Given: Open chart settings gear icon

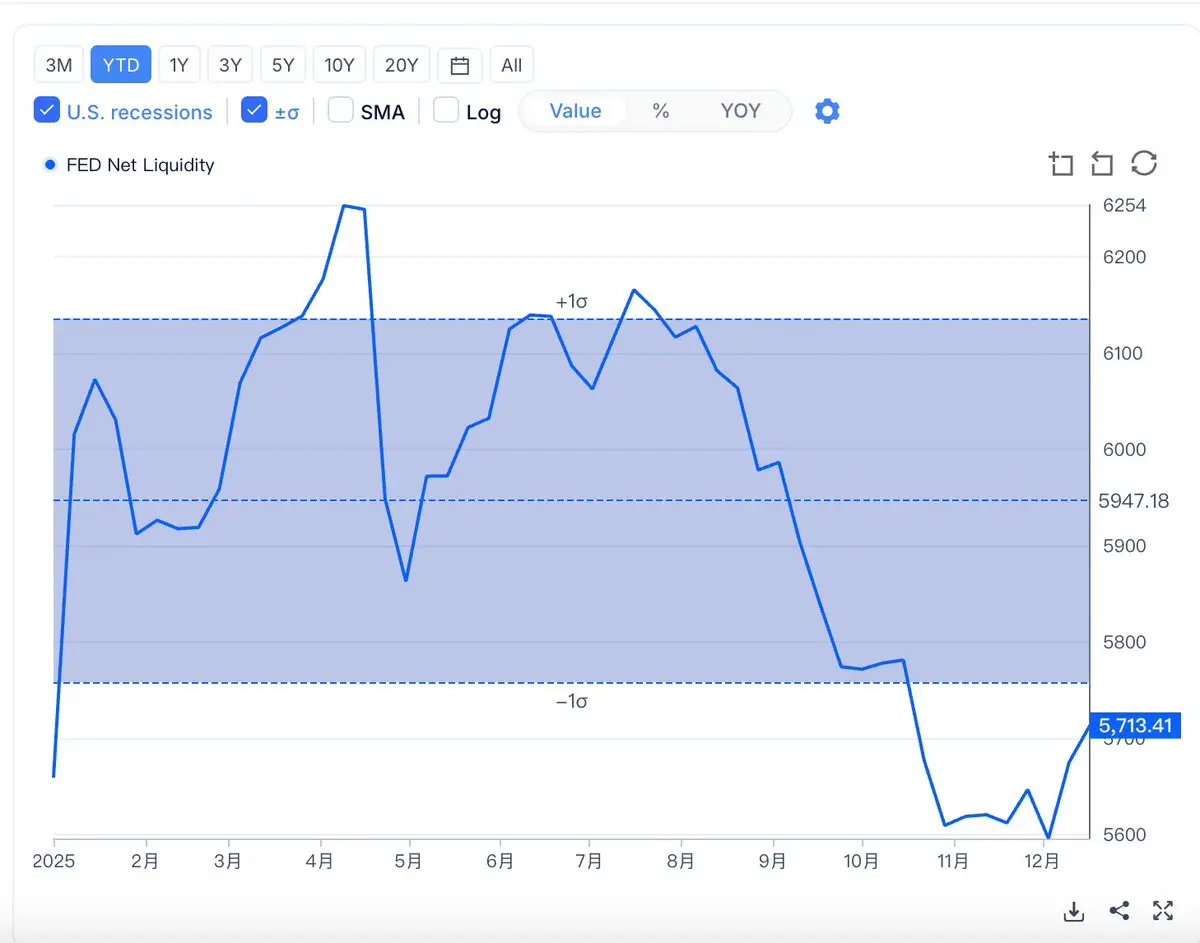Looking at the screenshot, I should 827,111.
